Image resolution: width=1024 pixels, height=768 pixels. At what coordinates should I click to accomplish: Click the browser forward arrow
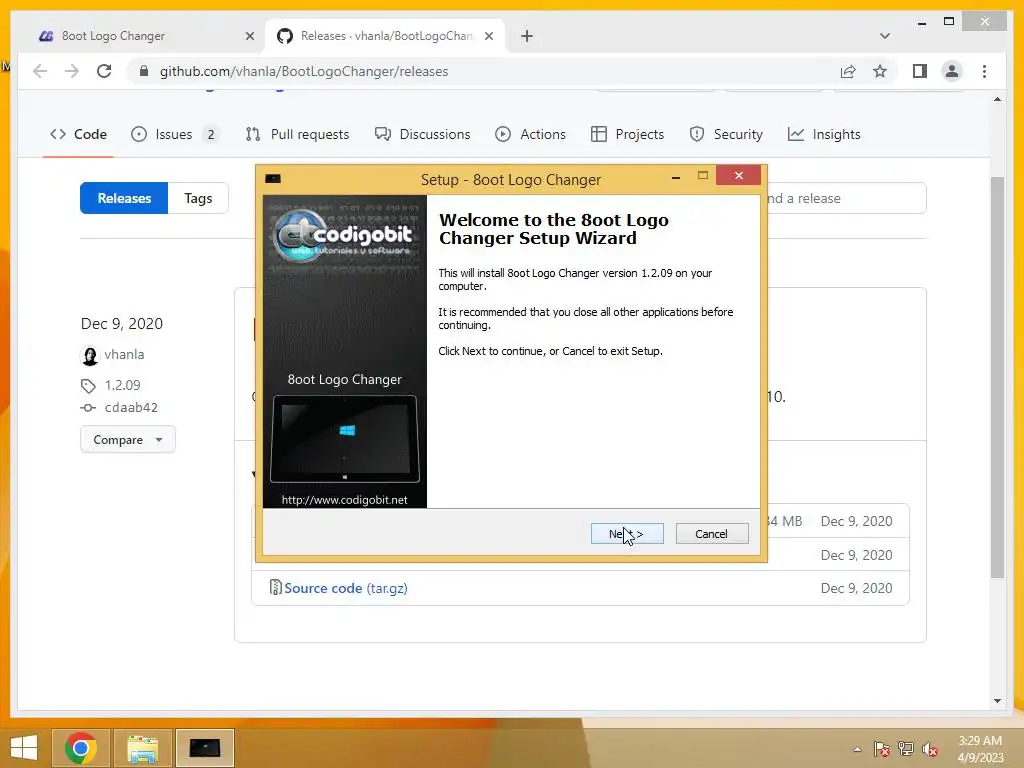[x=72, y=71]
